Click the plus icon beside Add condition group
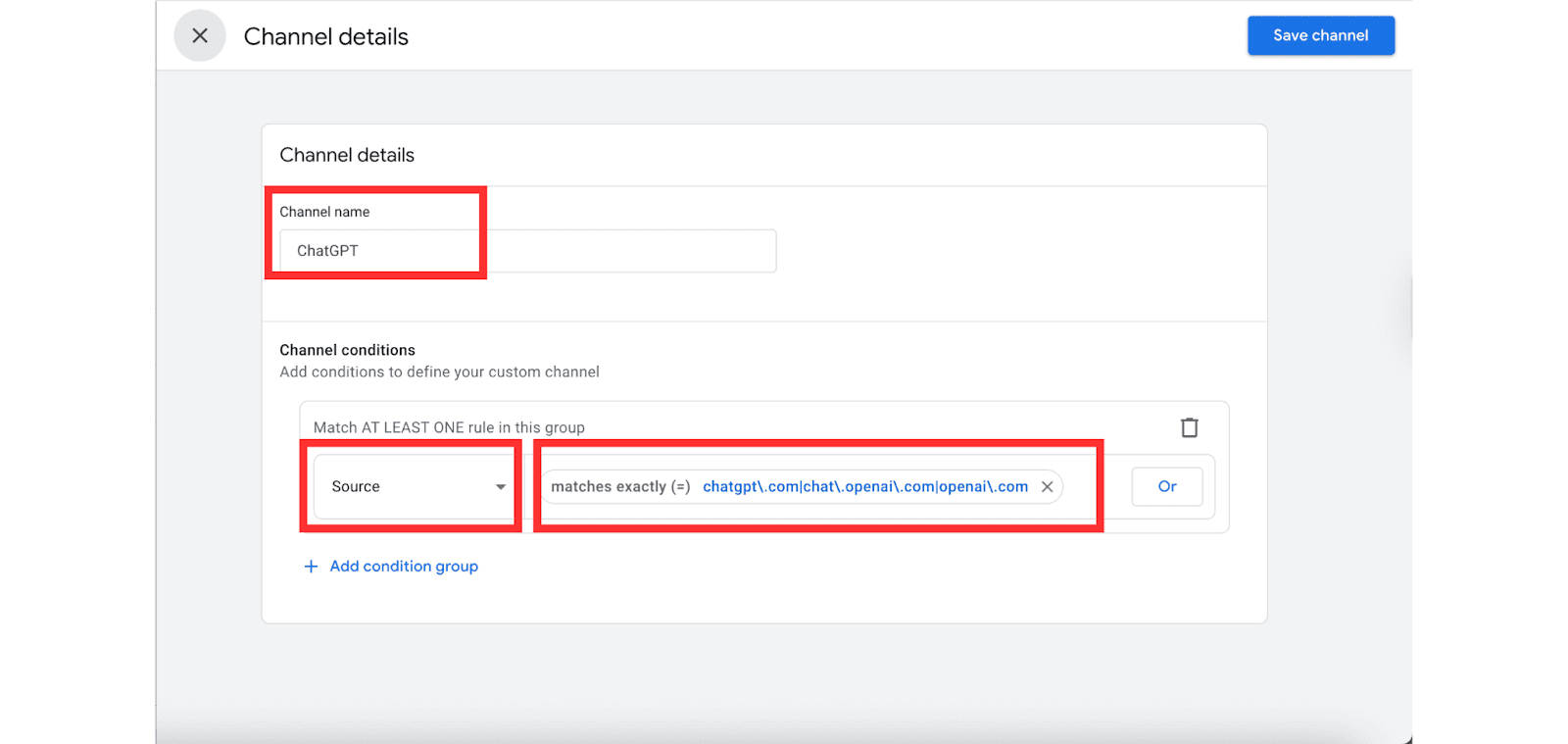1568x744 pixels. point(311,567)
